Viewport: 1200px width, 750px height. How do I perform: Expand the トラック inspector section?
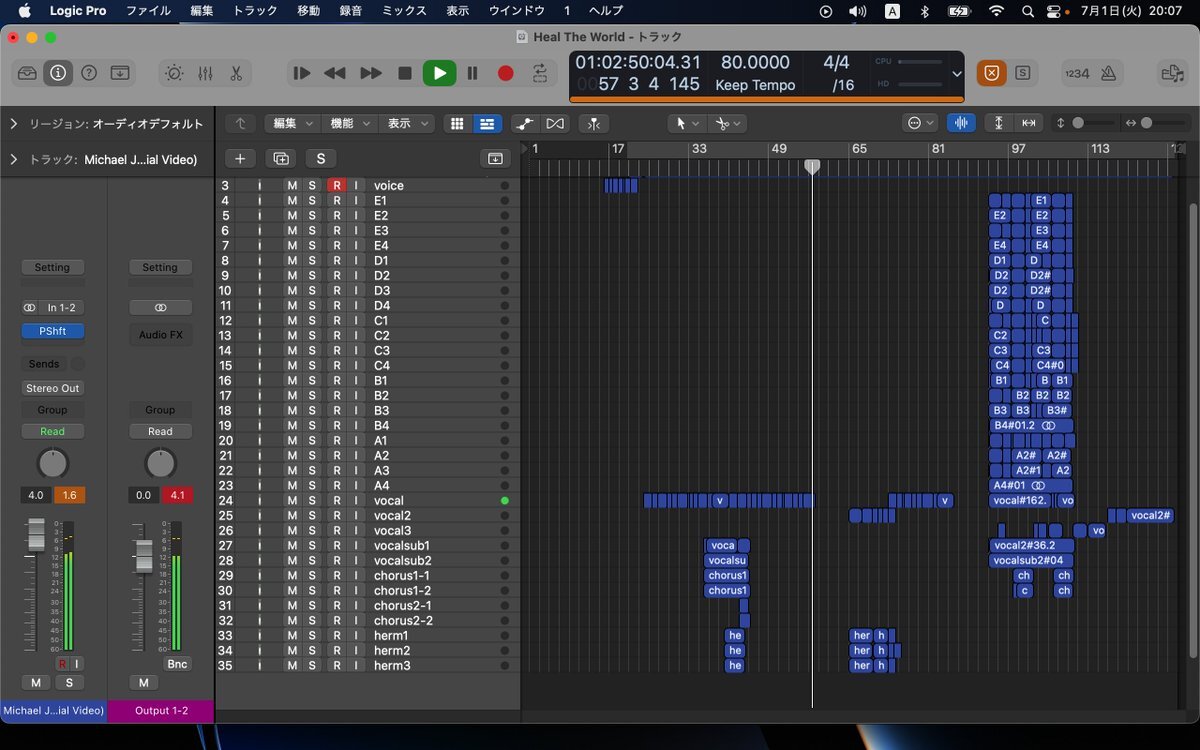pos(14,159)
